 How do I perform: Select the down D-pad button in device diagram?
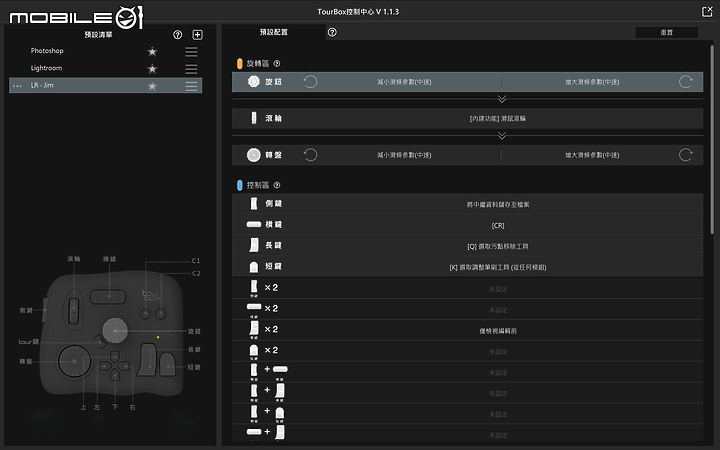click(115, 376)
